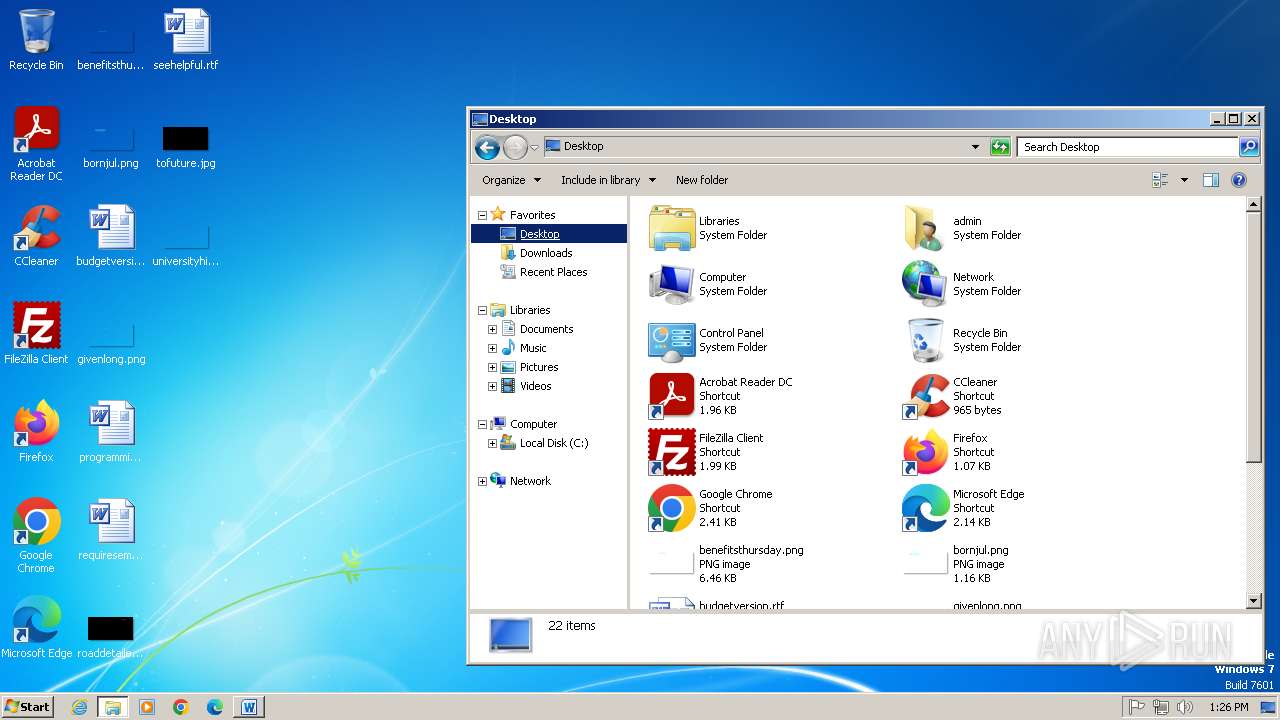Select the tofuture.jpg desktop file
Image resolution: width=1280 pixels, height=720 pixels.
186,144
